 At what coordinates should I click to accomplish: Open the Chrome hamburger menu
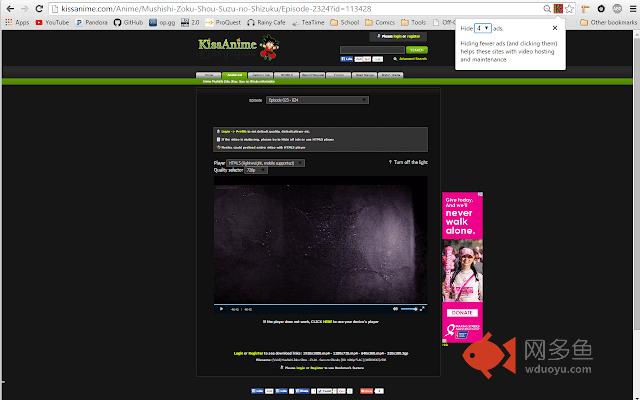click(633, 9)
